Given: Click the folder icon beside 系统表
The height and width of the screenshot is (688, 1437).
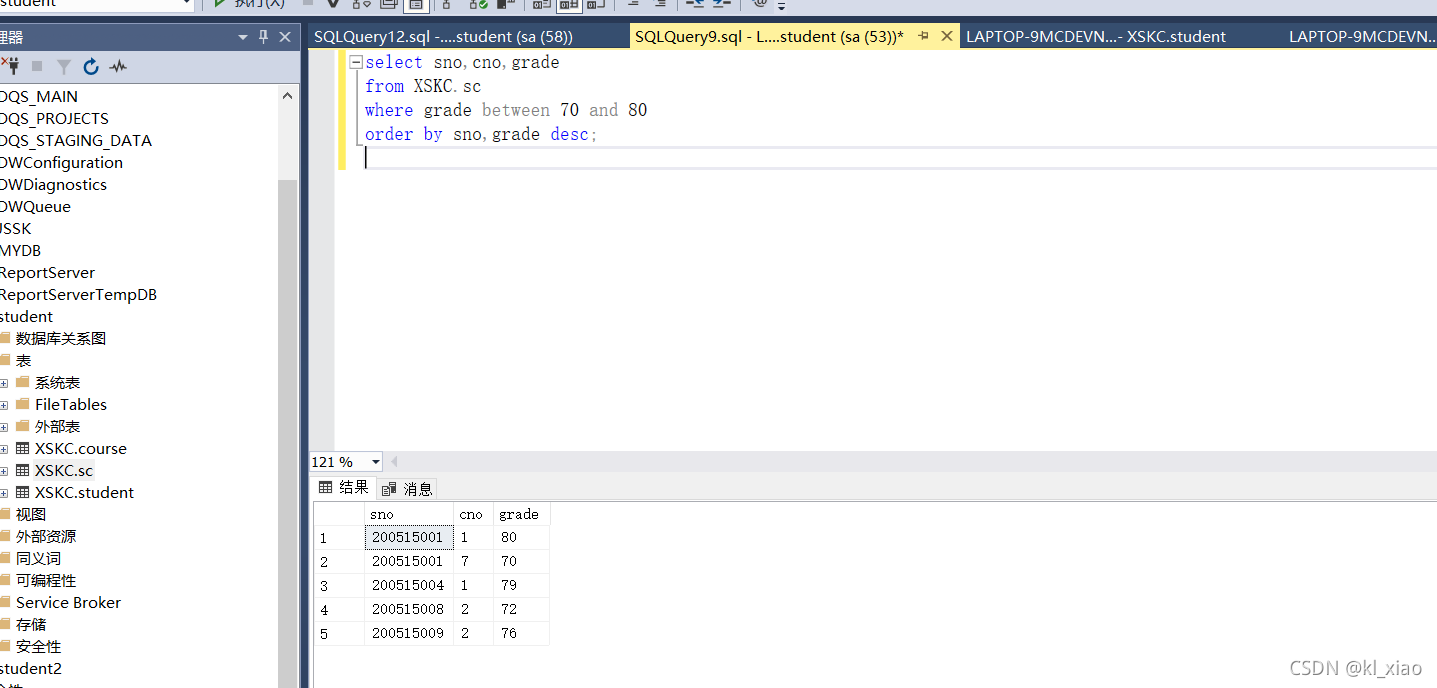Looking at the screenshot, I should click(x=23, y=382).
